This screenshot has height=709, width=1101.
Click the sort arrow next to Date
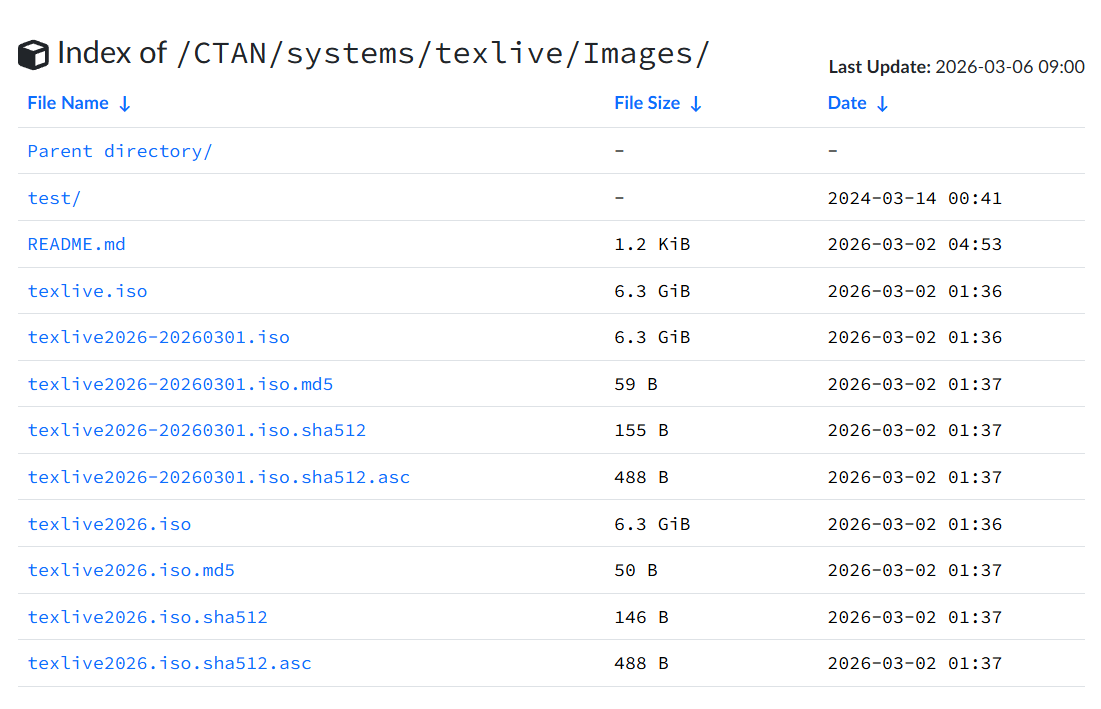882,104
